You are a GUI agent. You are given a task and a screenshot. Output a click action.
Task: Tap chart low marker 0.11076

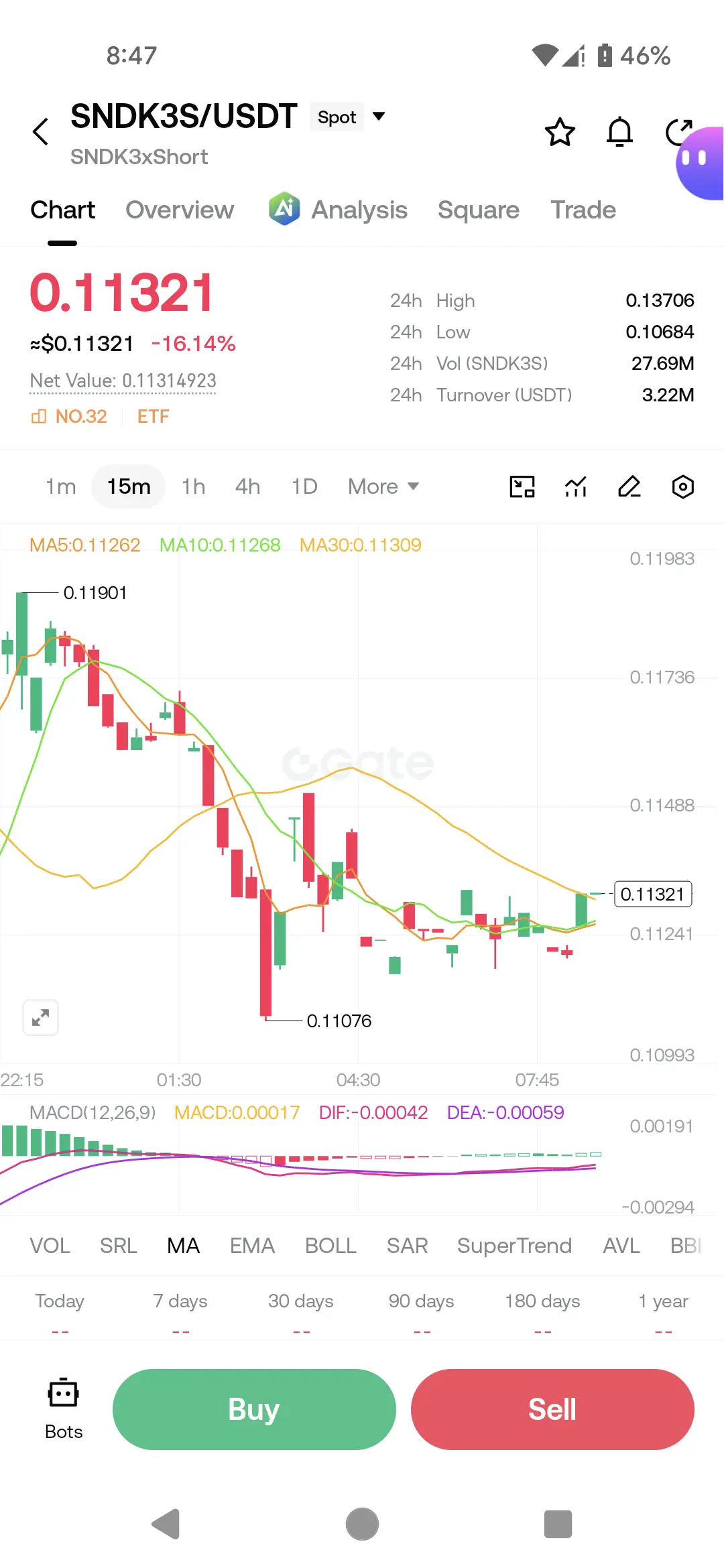(x=339, y=1021)
